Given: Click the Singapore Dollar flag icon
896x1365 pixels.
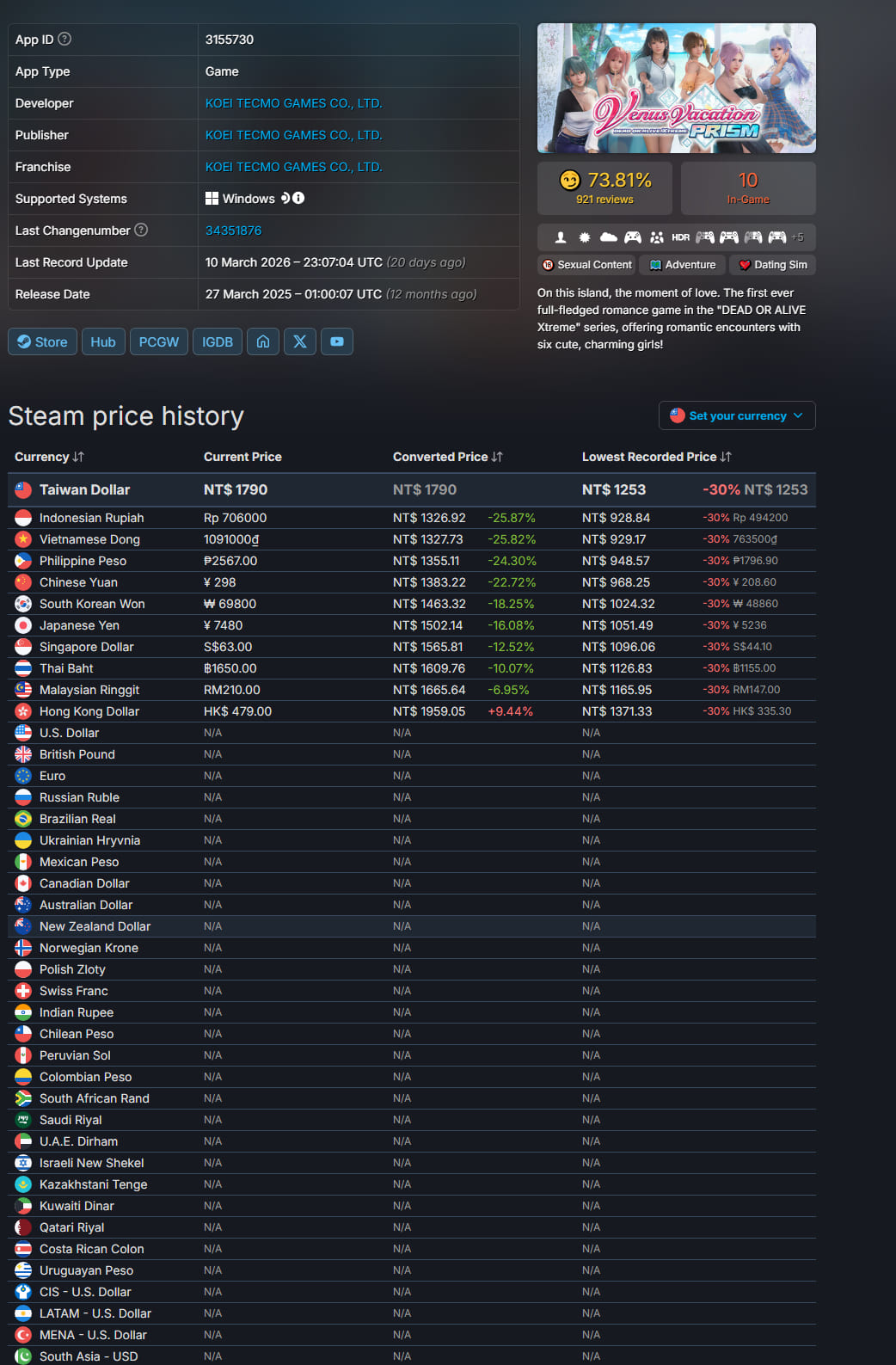Looking at the screenshot, I should pyautogui.click(x=23, y=647).
